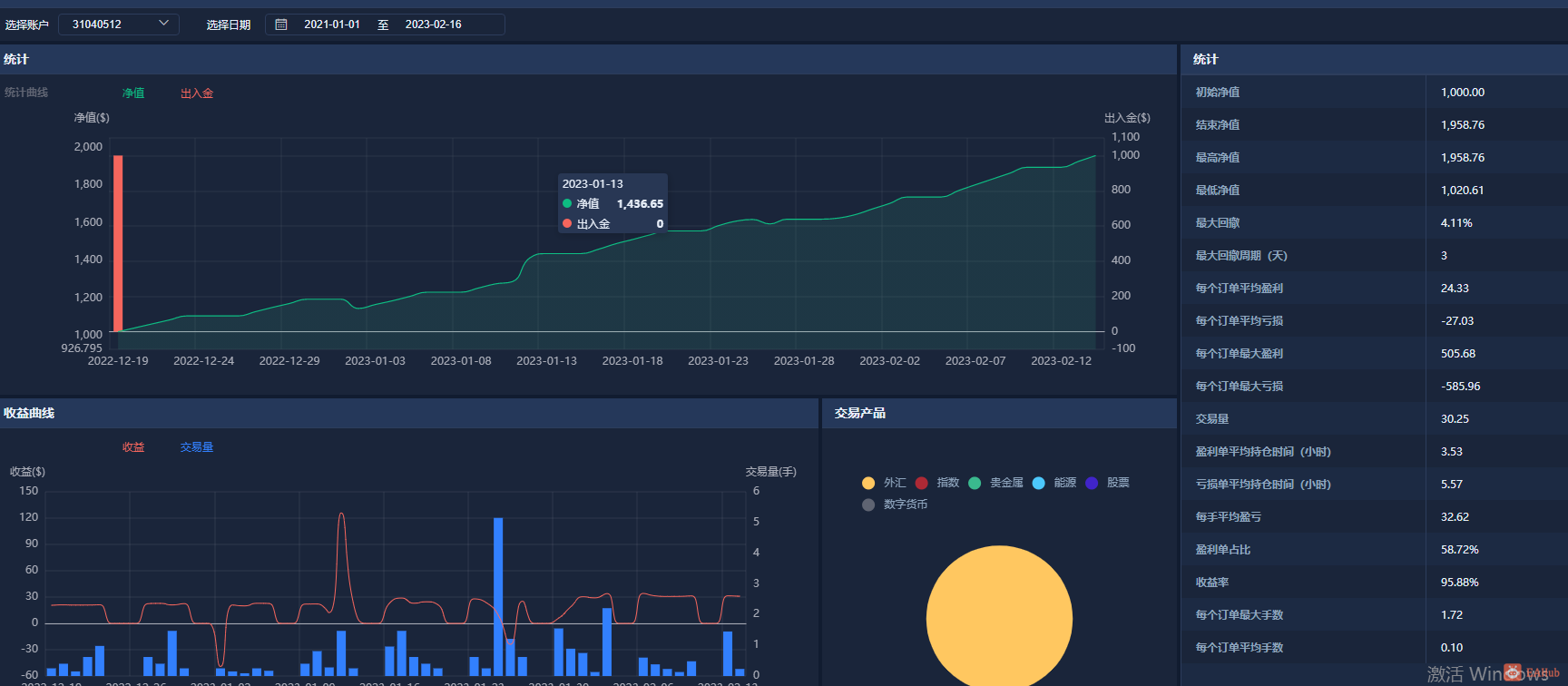Click the green 贵金属 legend dot
1568x686 pixels.
point(975,483)
